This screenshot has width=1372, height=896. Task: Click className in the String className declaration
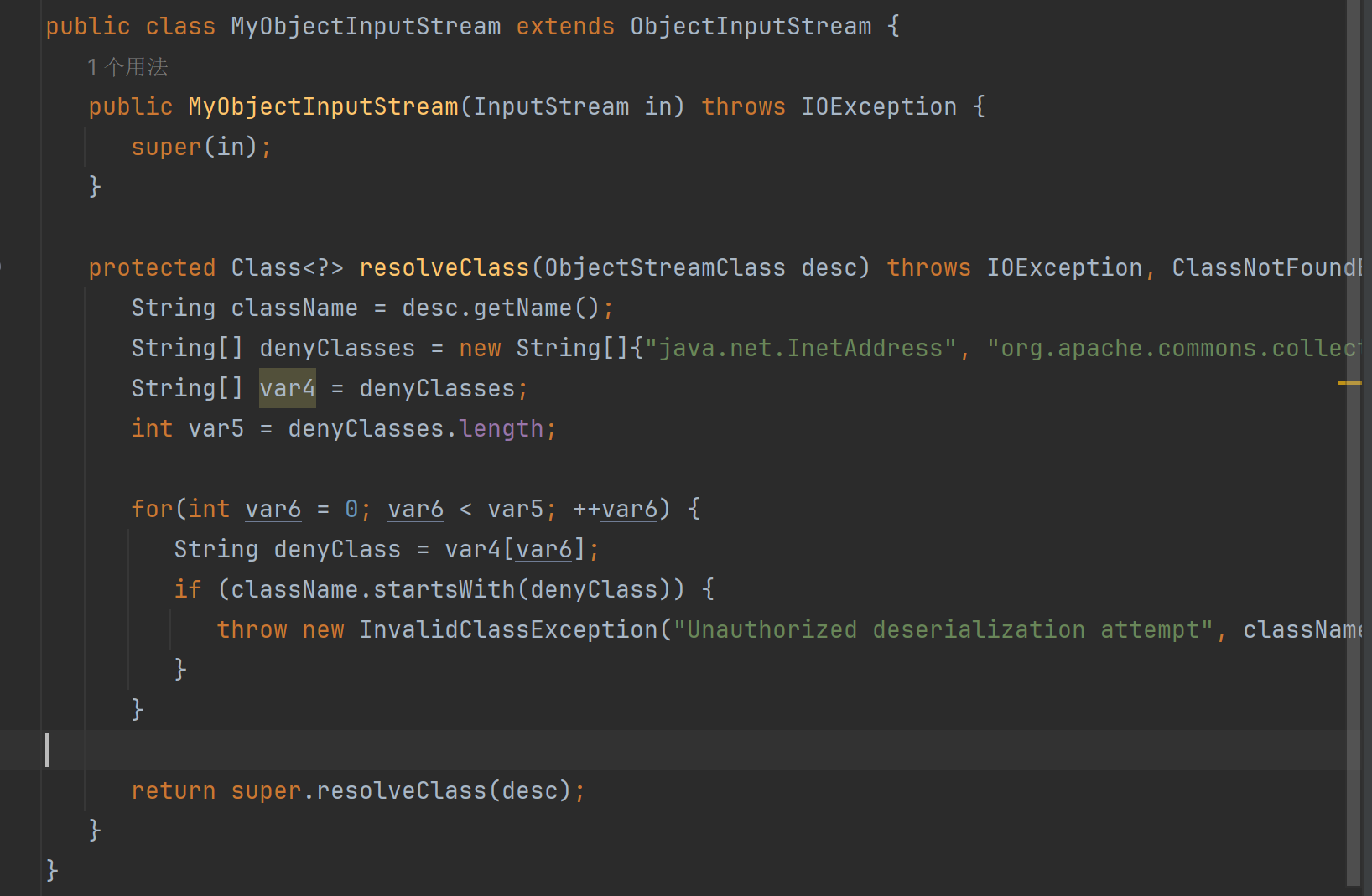(x=294, y=308)
